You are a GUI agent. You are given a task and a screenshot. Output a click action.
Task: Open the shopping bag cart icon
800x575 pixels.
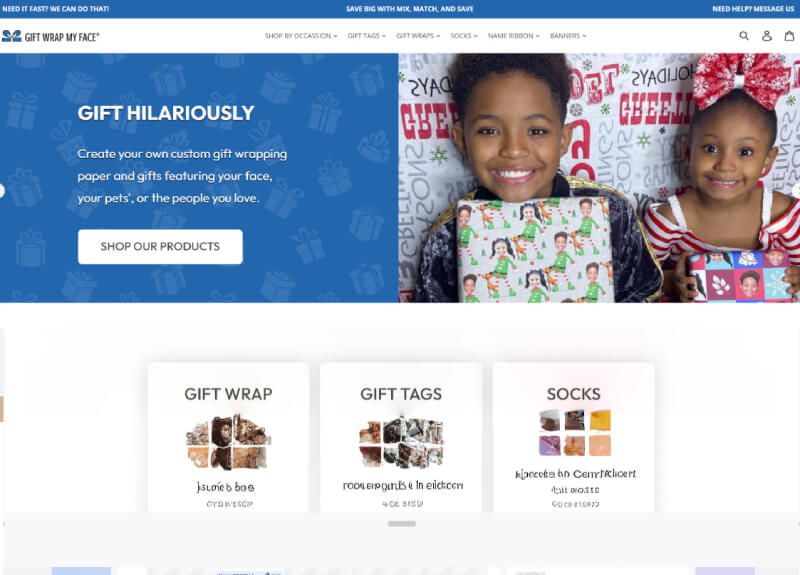(789, 36)
